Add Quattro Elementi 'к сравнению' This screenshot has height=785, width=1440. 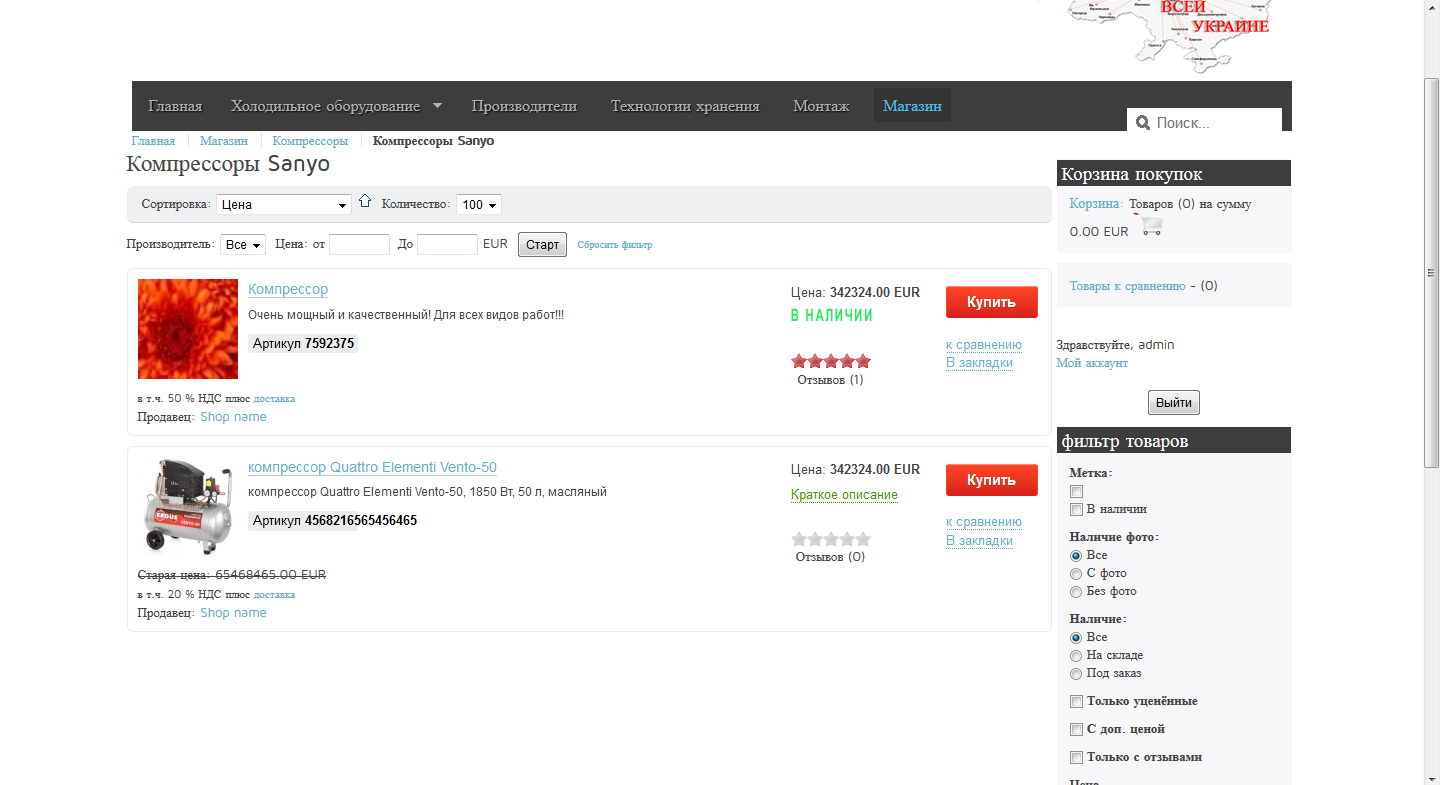click(984, 522)
